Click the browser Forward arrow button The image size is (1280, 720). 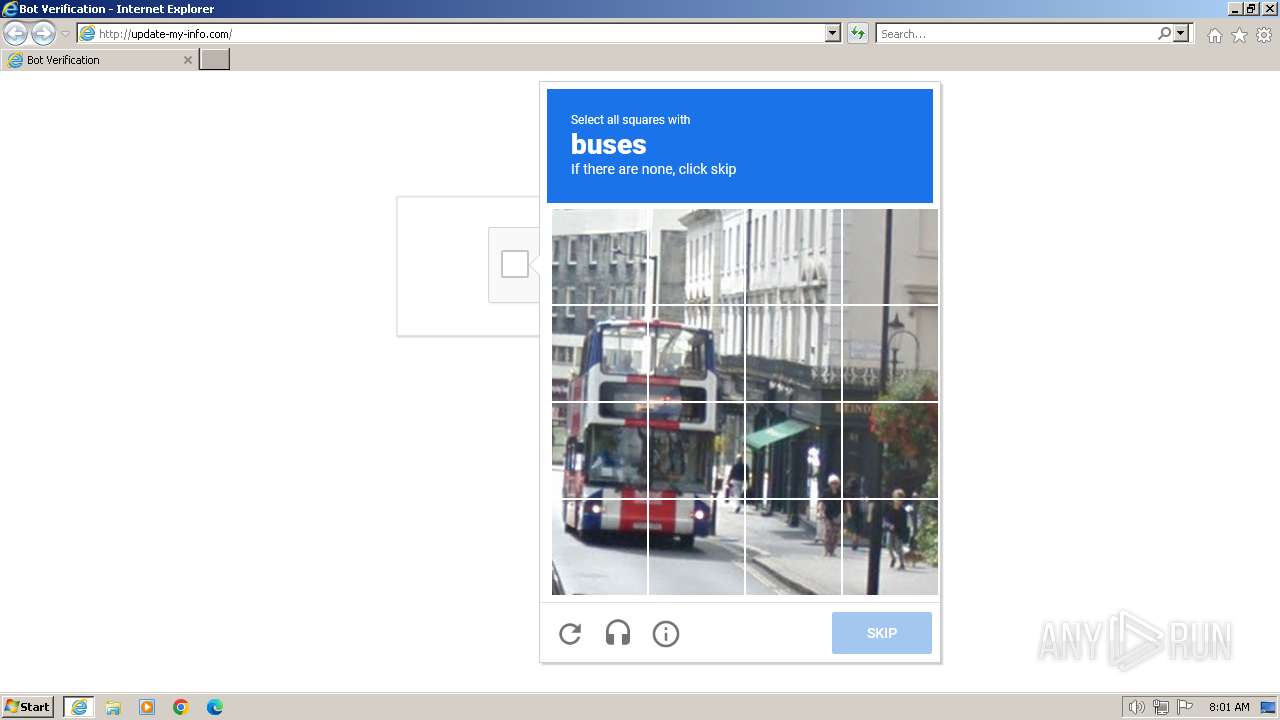pyautogui.click(x=43, y=33)
